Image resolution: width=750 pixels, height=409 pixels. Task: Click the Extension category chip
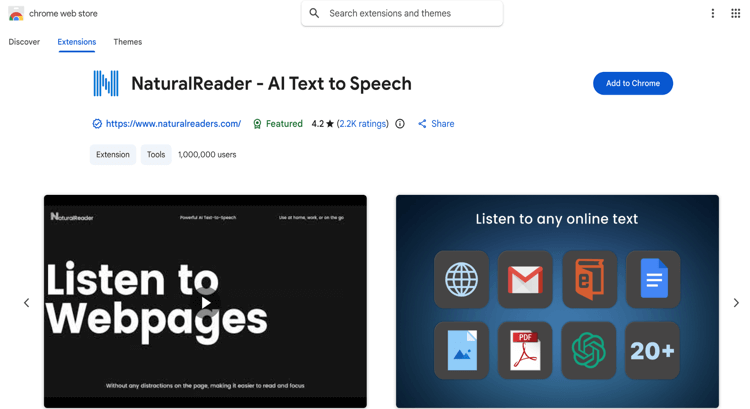click(113, 155)
